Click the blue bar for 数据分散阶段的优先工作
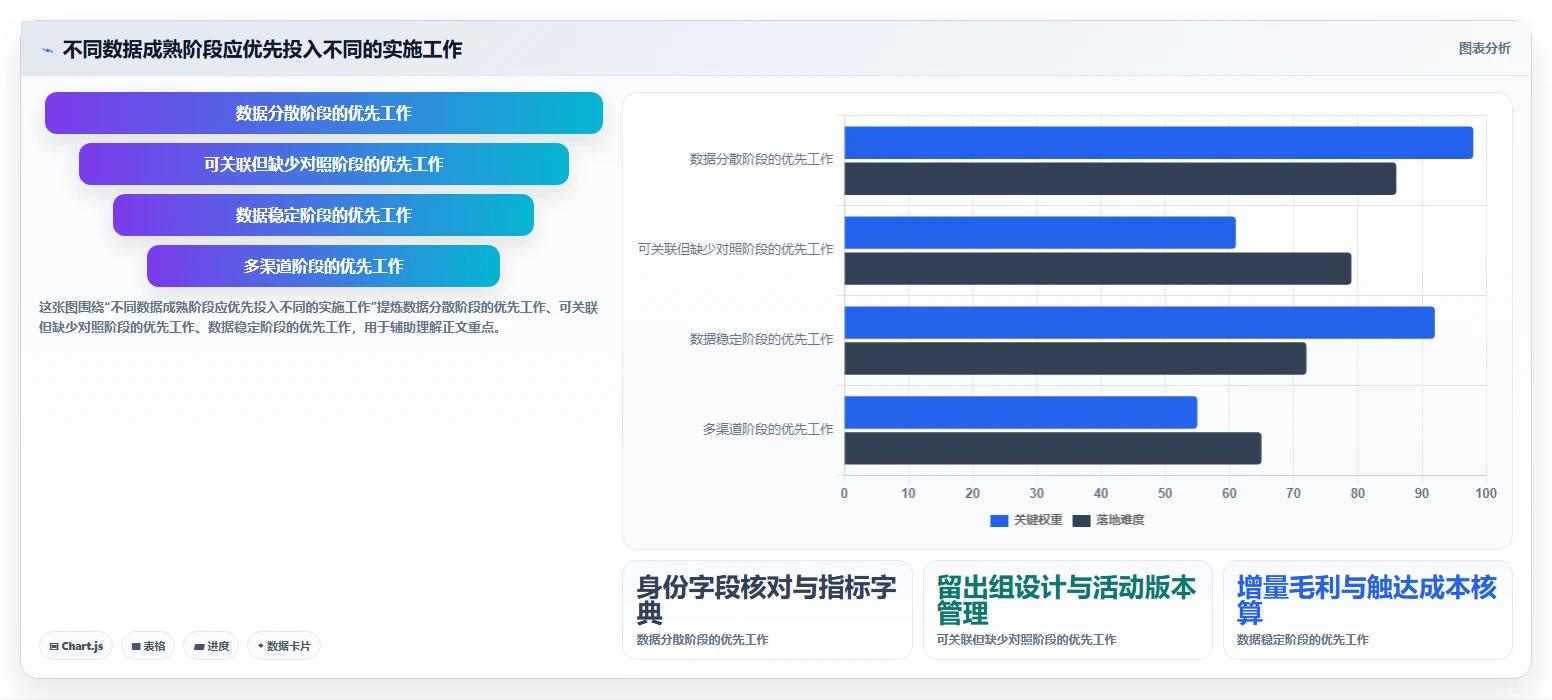Viewport: 1552px width, 700px height. point(1159,143)
